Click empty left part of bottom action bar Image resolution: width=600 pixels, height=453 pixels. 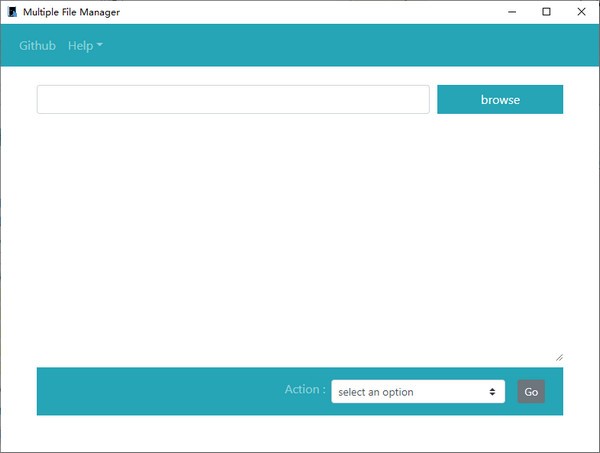tap(150, 391)
